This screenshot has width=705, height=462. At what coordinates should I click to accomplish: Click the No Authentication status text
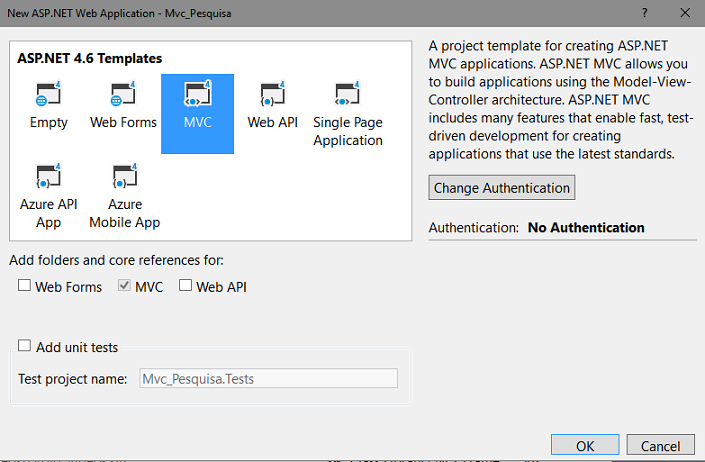[x=586, y=227]
